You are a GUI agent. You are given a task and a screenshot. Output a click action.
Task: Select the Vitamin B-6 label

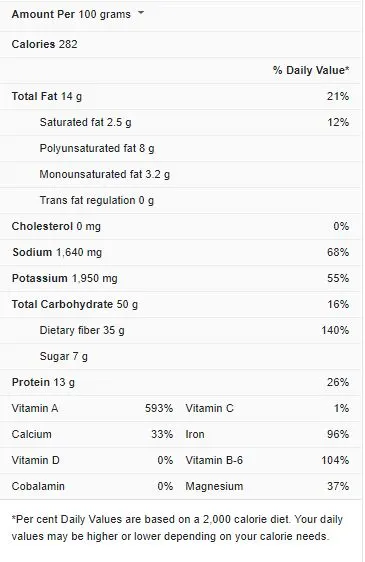(x=214, y=460)
